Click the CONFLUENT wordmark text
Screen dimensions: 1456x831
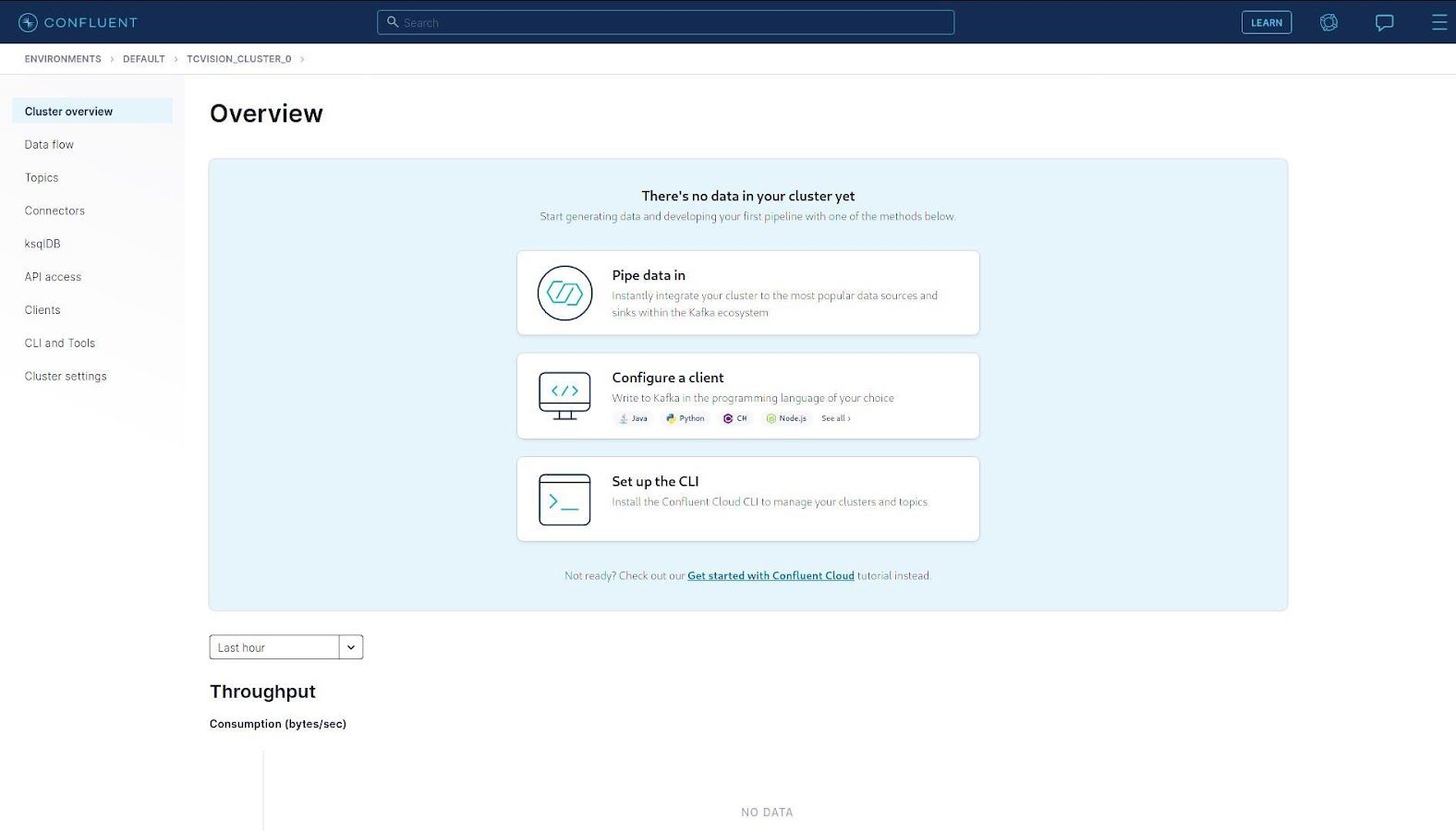tap(91, 22)
